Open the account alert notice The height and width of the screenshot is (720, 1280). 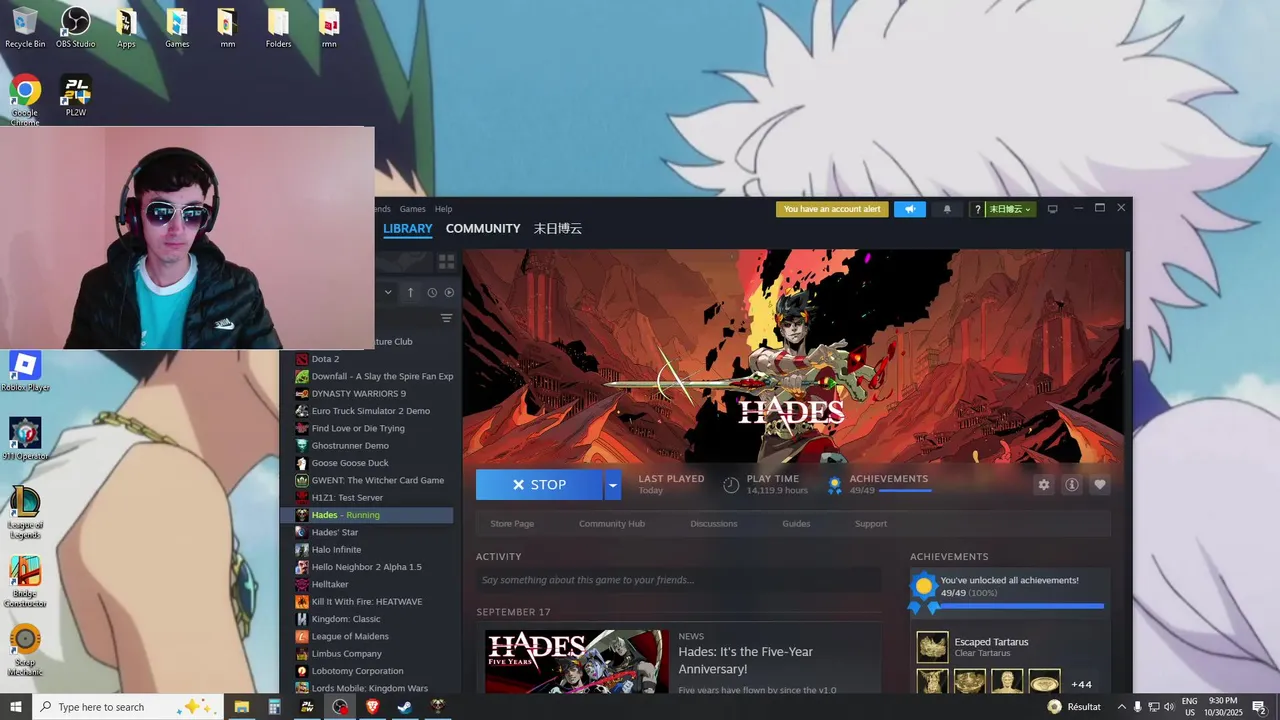click(x=832, y=209)
